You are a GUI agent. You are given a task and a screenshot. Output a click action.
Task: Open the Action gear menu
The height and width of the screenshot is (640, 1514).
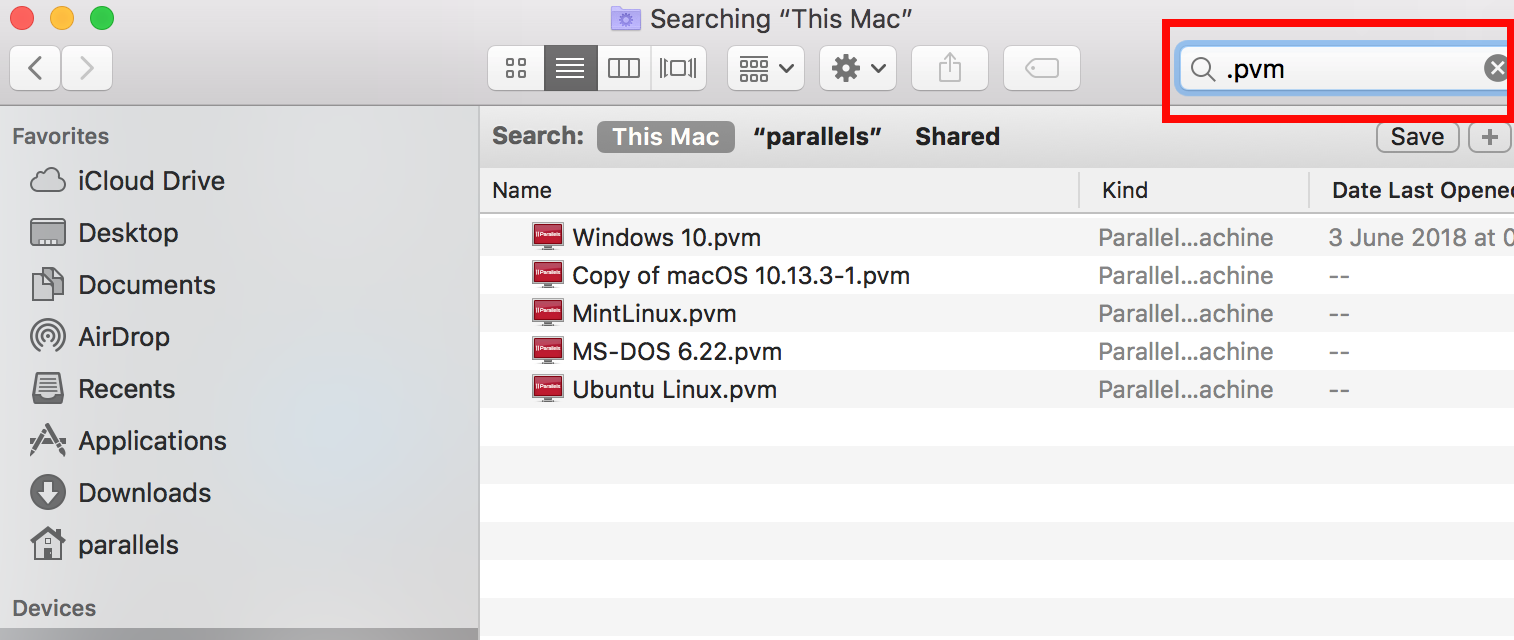tap(858, 68)
